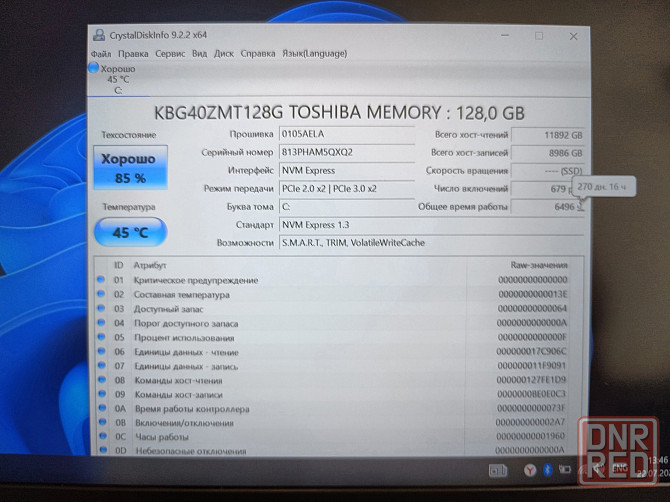Click the blue status circle of the C: disk tab
670x502 pixels.
tap(94, 68)
